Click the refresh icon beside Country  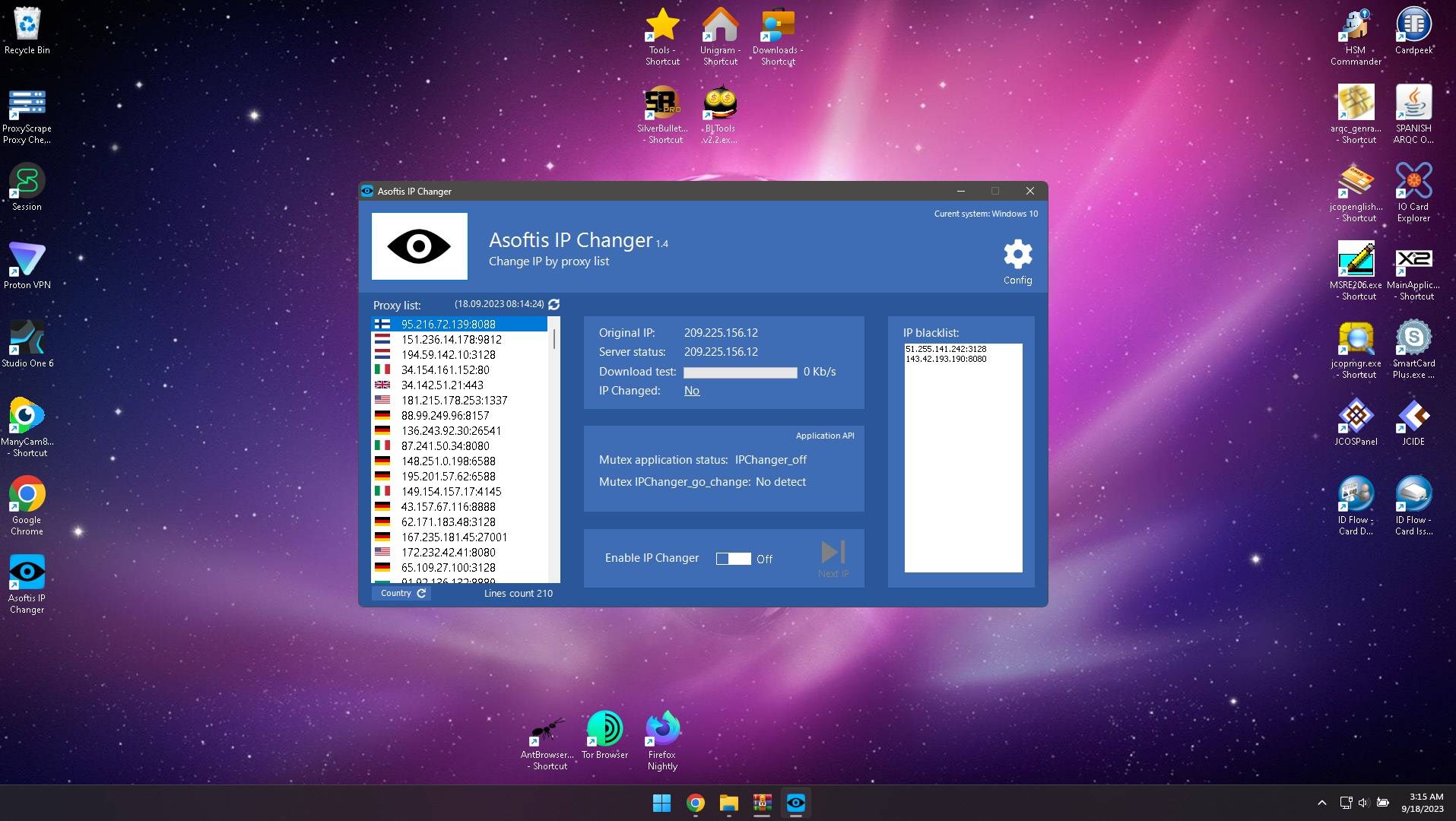[420, 593]
